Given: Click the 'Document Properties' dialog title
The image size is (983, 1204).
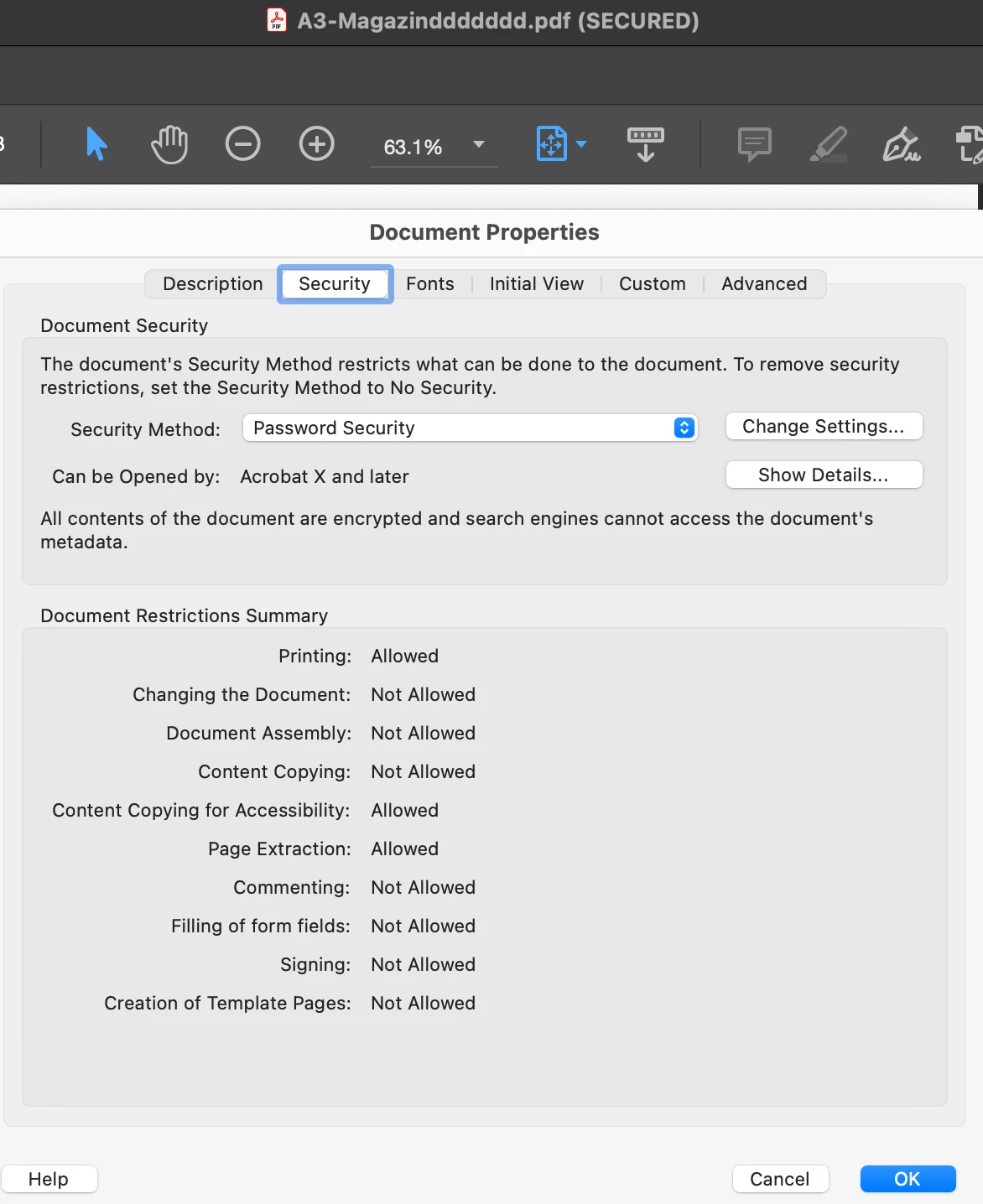Looking at the screenshot, I should tap(485, 232).
